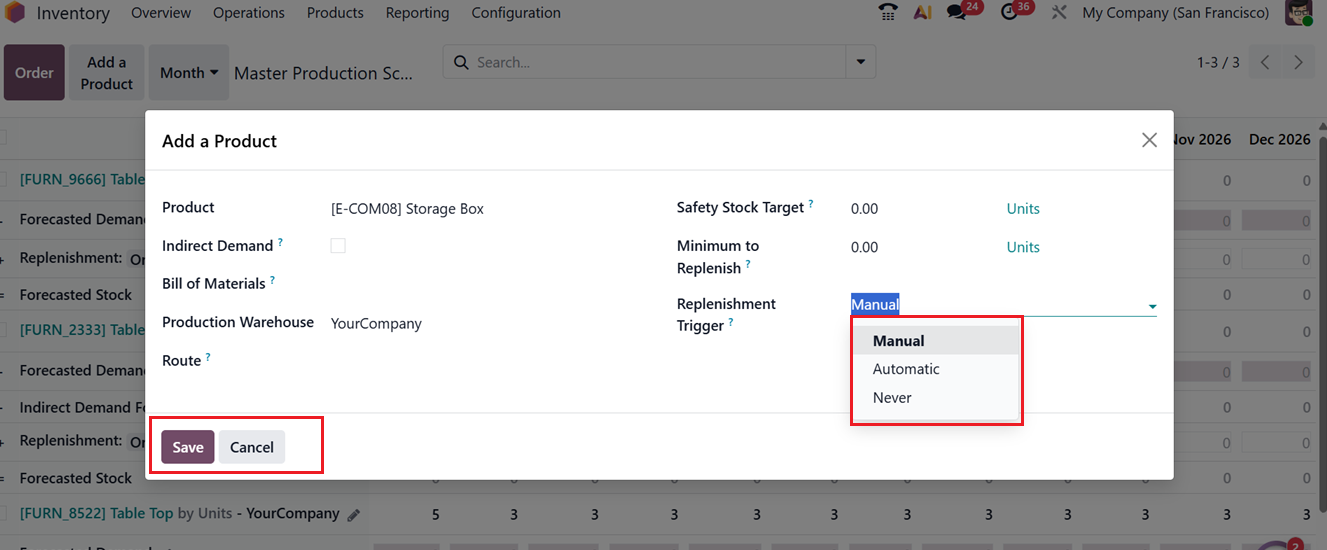Screen dimensions: 1327x550
Task: Select Automatic in replenishment trigger list
Action: 906,369
